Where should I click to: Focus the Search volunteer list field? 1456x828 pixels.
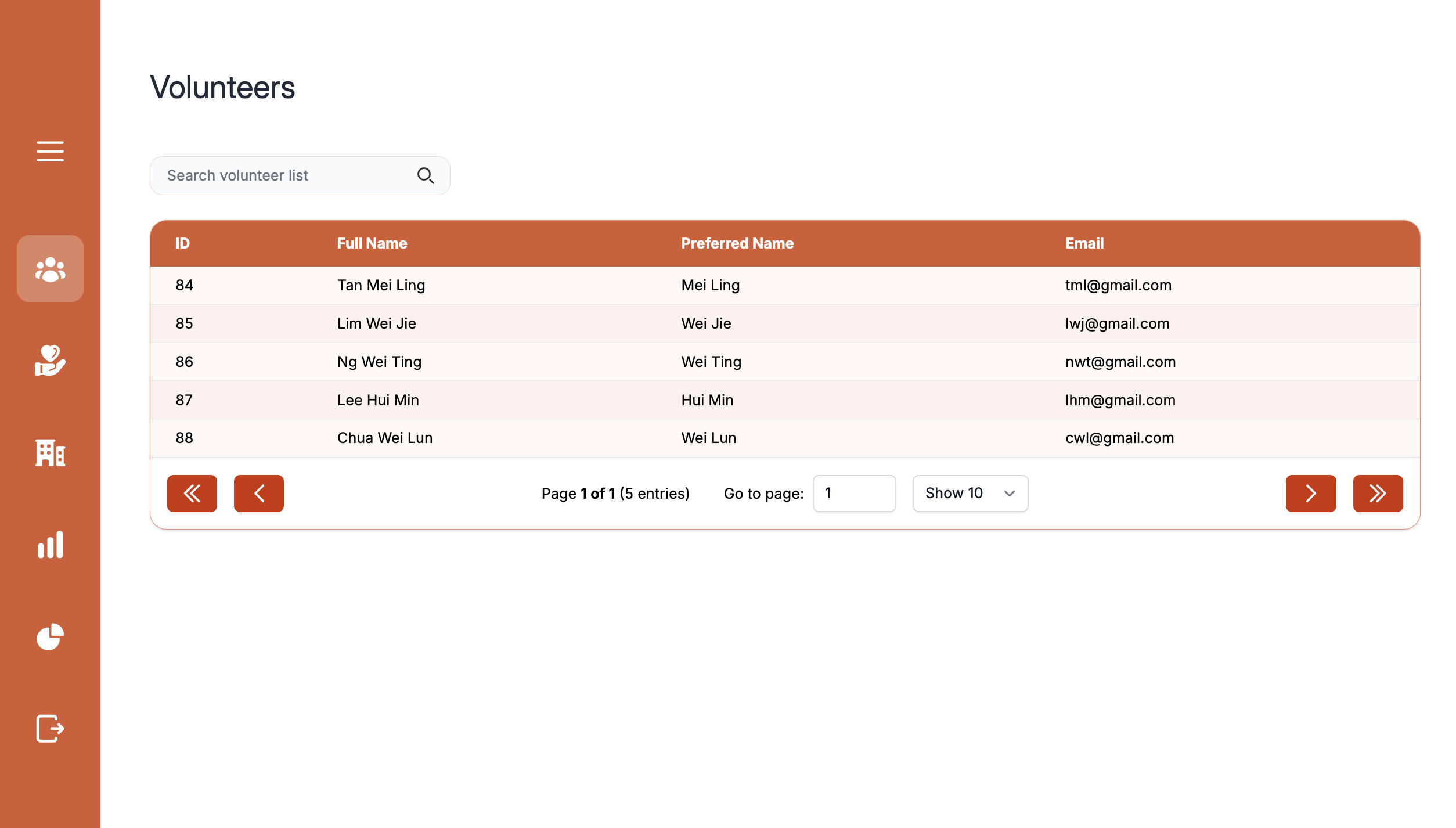coord(284,175)
